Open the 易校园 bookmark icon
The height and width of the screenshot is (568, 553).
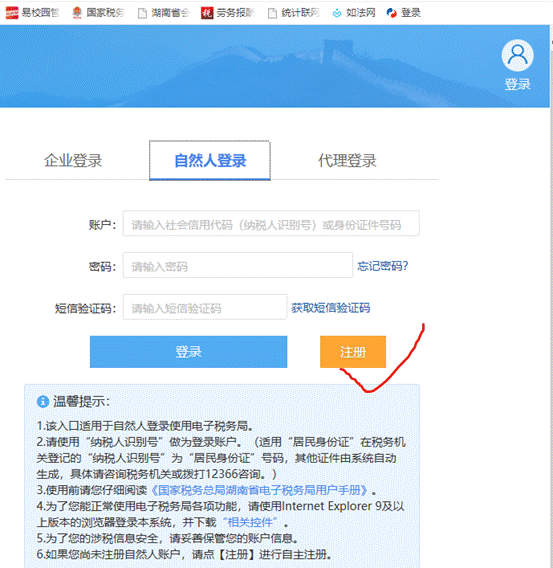coord(12,13)
